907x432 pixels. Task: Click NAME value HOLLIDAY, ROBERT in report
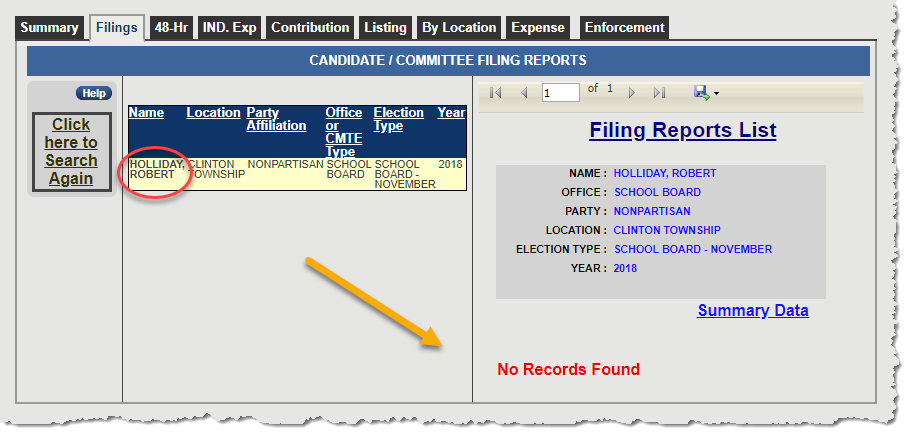pos(665,173)
